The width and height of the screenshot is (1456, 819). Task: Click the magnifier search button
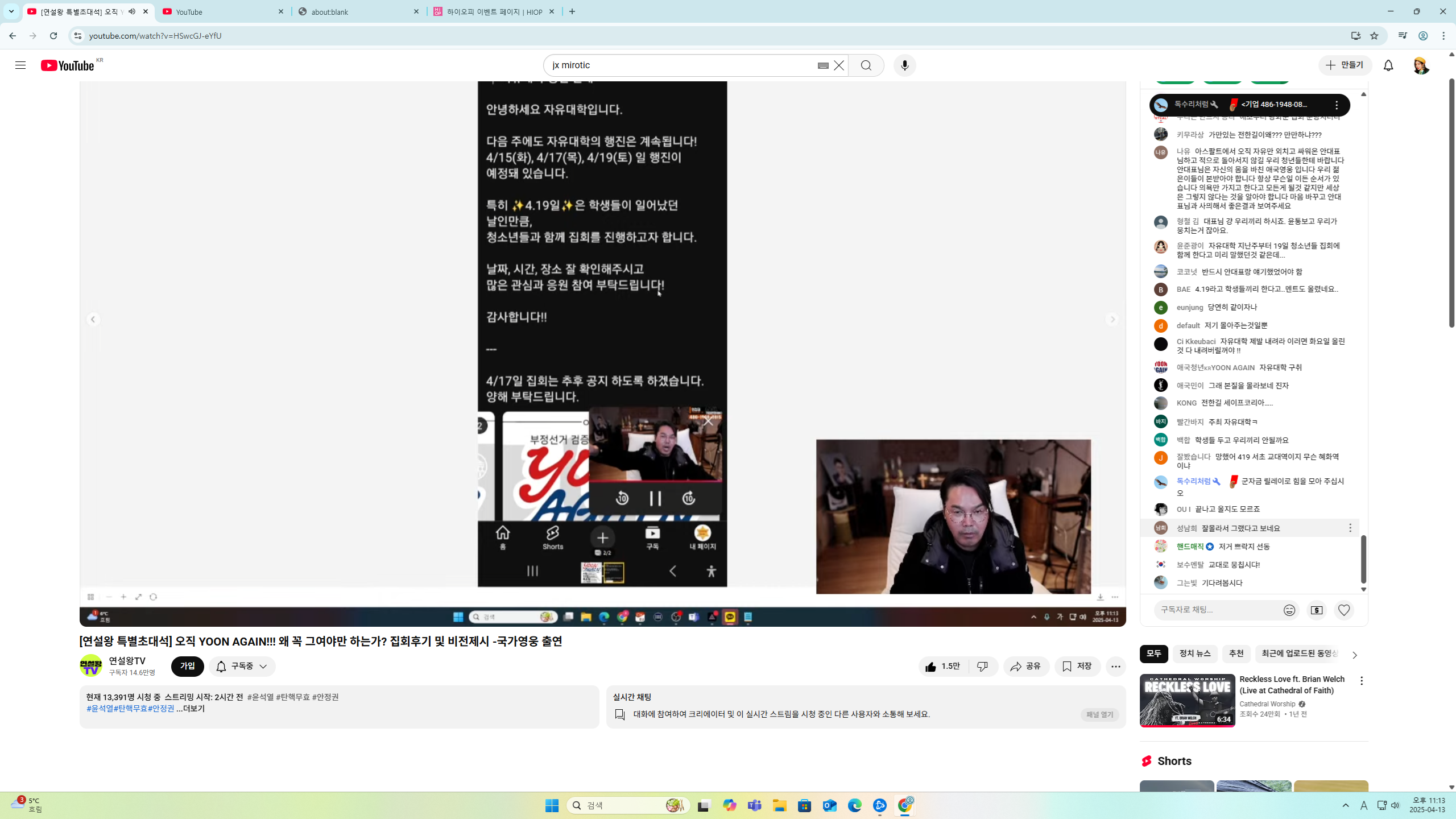click(866, 65)
